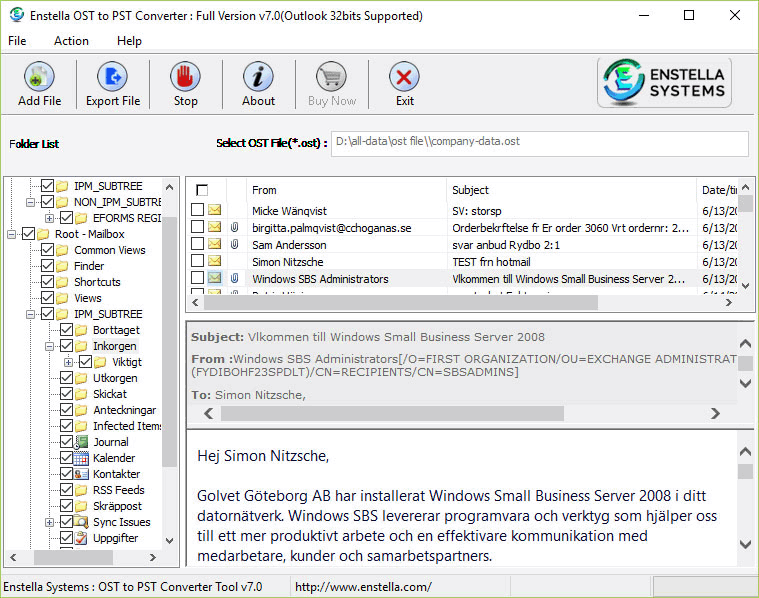
Task: Click the Enstella Systems logo
Action: 664,83
